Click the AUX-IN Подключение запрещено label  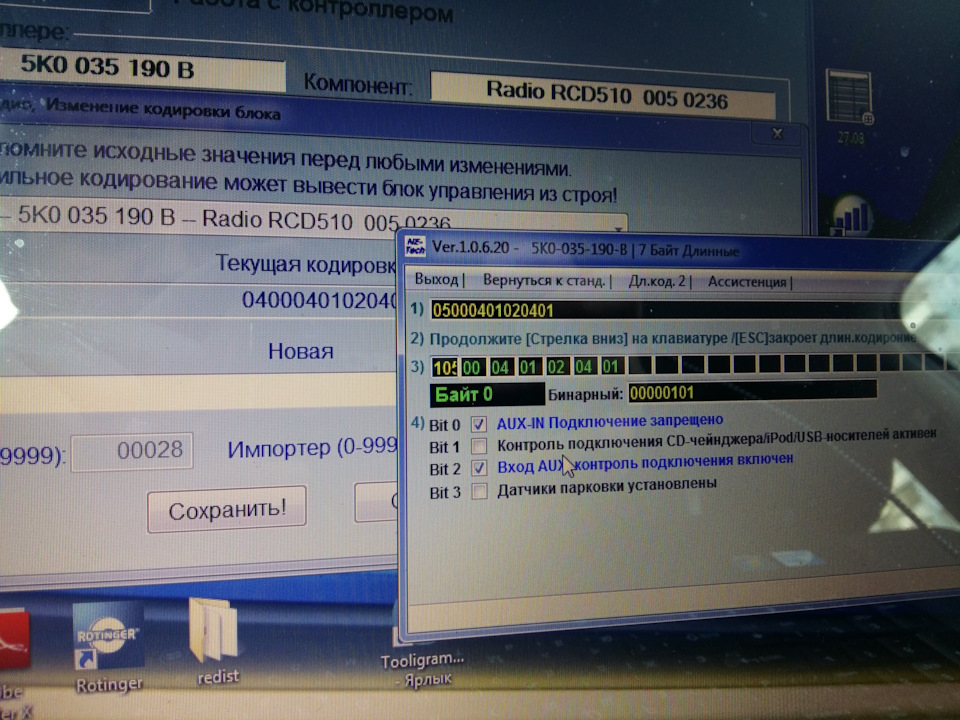click(x=610, y=421)
